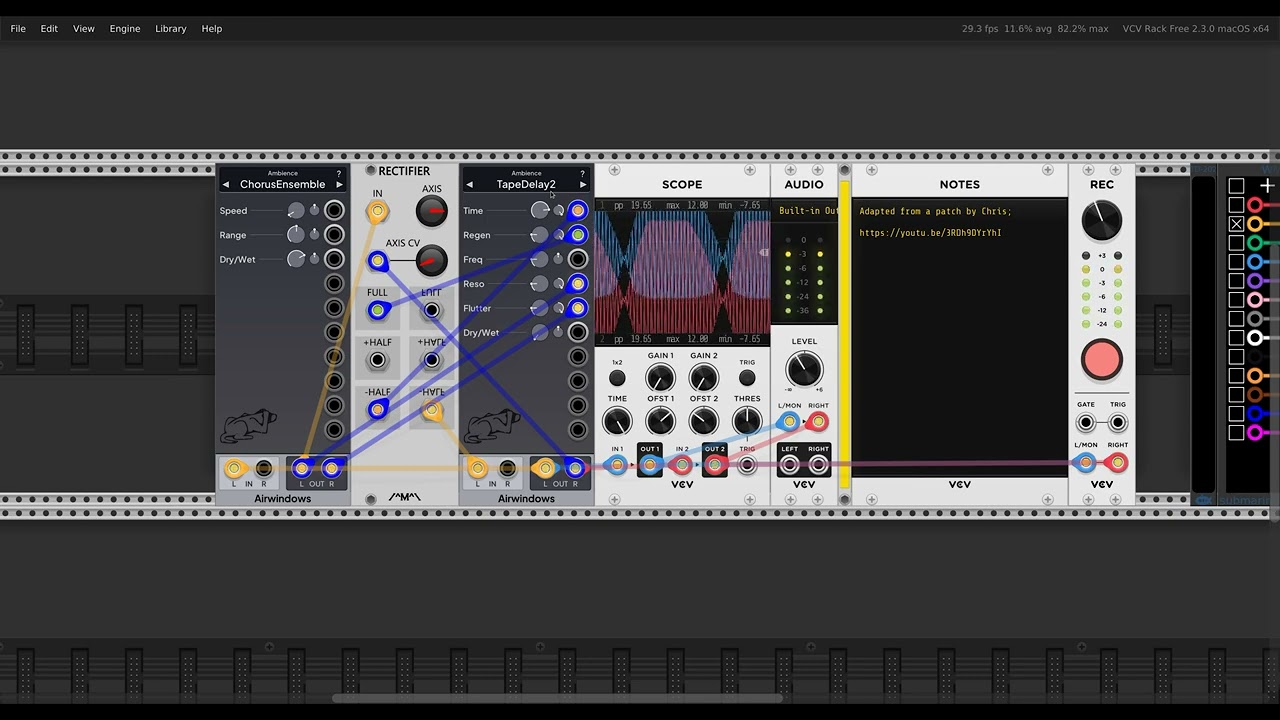This screenshot has height=720, width=1280.
Task: Click TapeDelay2 L IN jack
Action: click(x=477, y=468)
